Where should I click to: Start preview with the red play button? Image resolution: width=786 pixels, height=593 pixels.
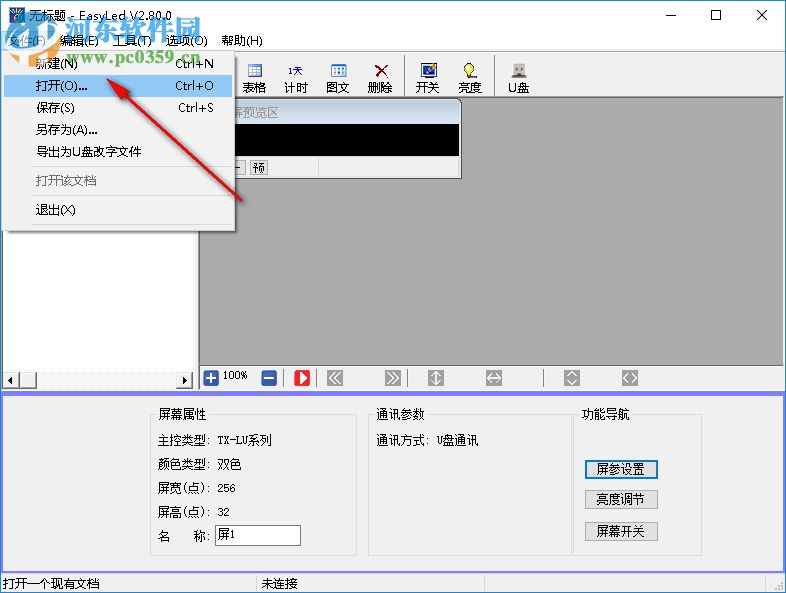point(302,378)
